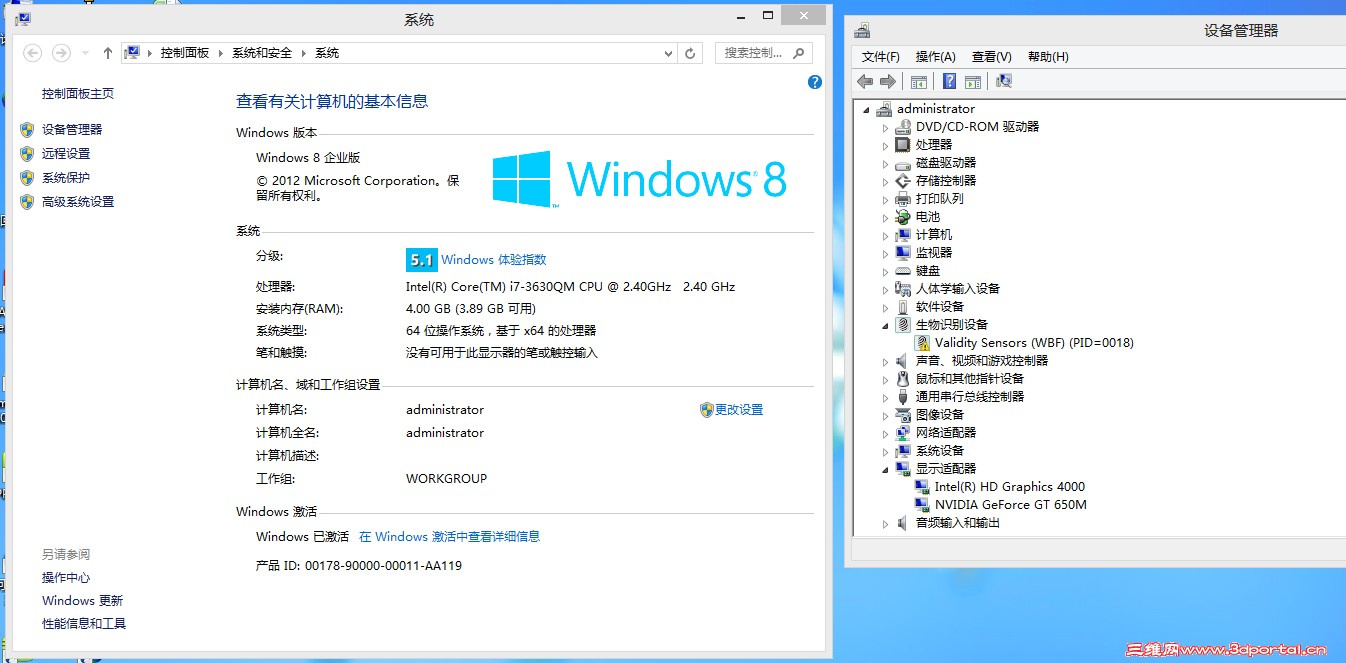Collapse administrator root node in device tree

tap(866, 110)
